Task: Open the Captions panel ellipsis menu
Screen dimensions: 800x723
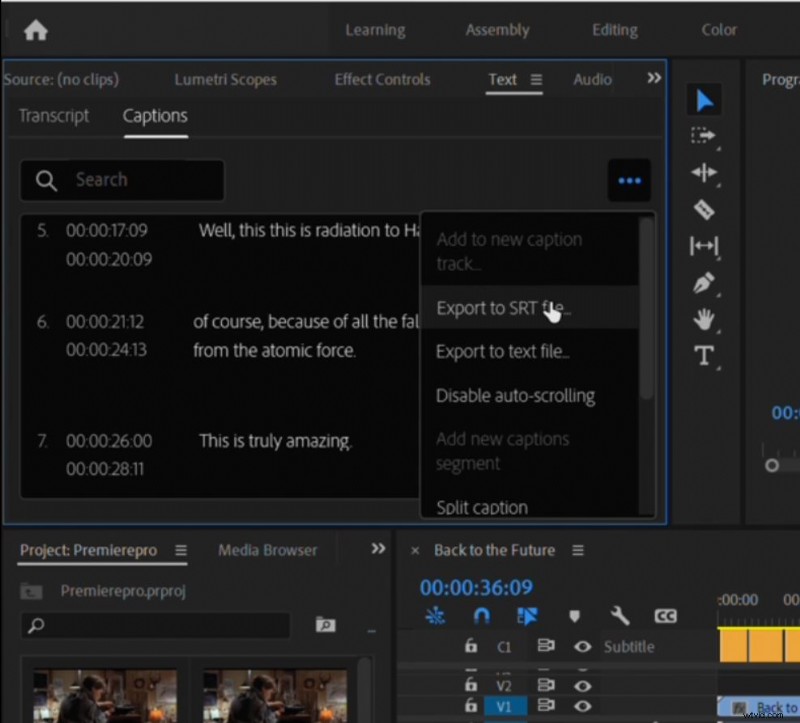Action: pyautogui.click(x=629, y=180)
